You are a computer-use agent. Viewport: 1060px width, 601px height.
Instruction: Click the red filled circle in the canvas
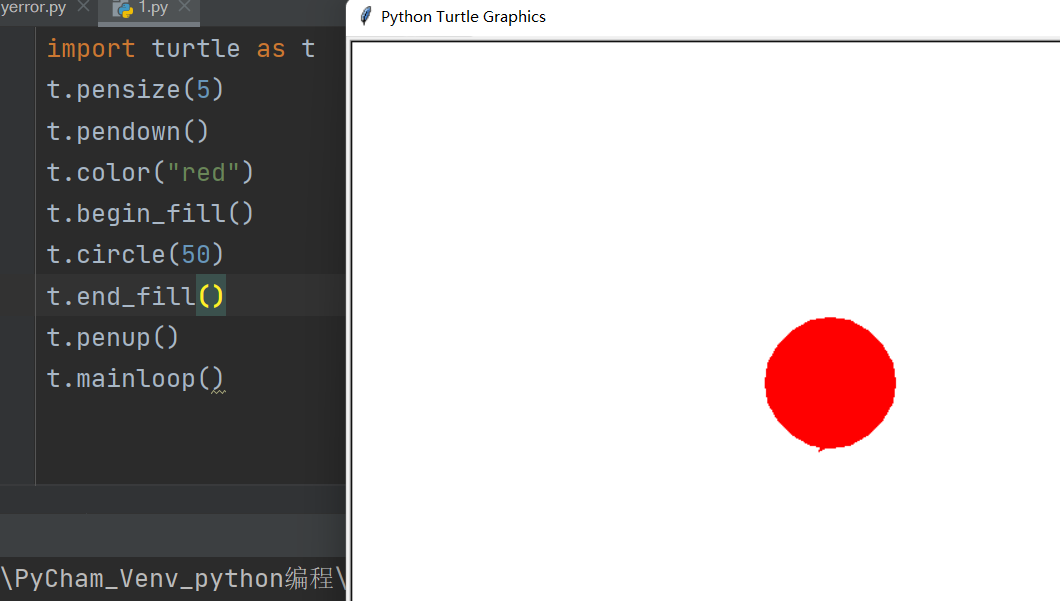pos(830,383)
